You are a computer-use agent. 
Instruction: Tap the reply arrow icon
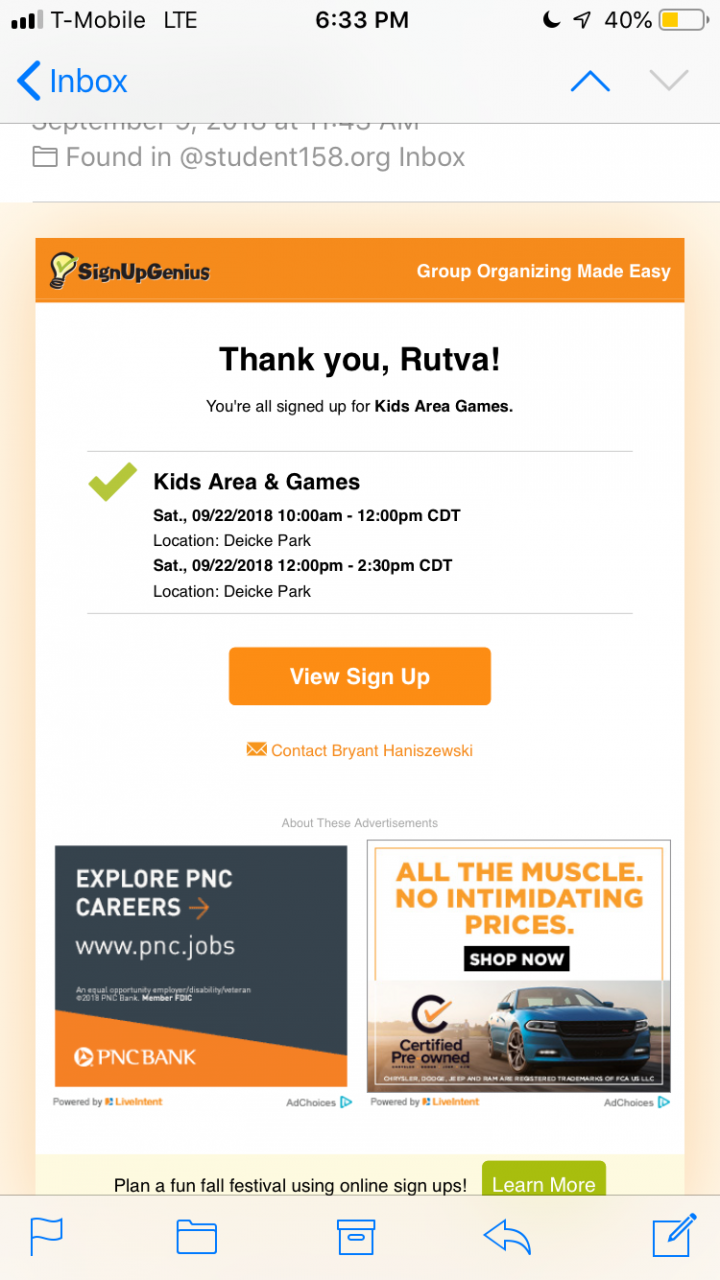point(507,1237)
